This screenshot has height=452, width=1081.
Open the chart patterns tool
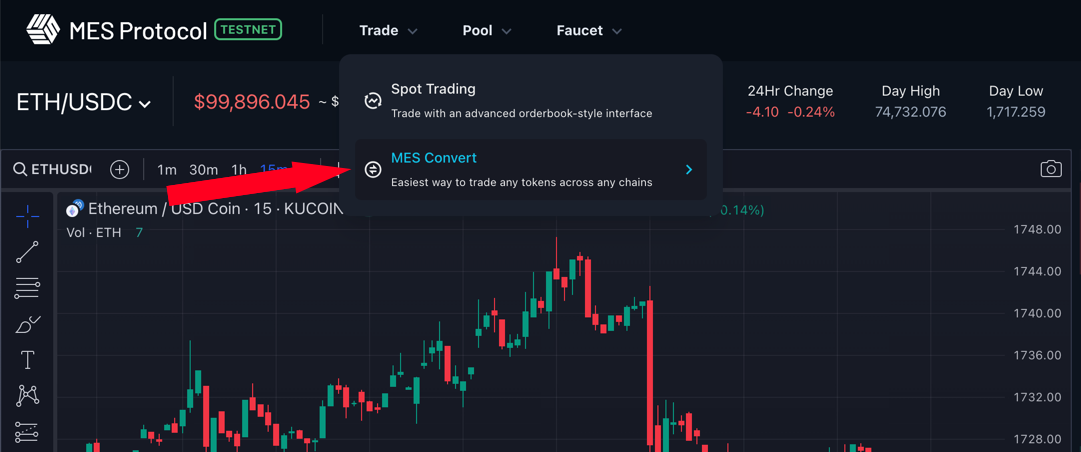[28, 396]
